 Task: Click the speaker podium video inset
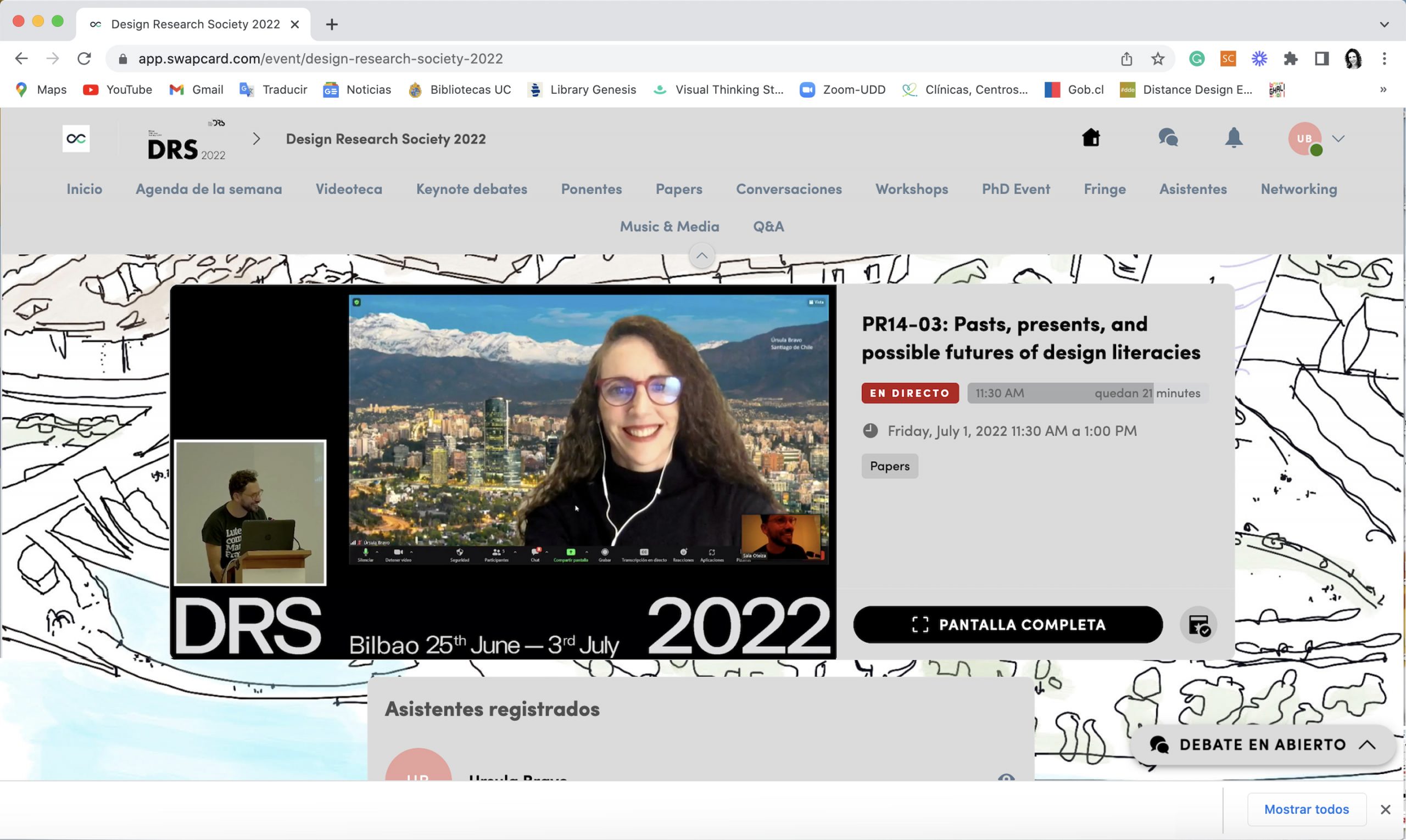coord(250,512)
